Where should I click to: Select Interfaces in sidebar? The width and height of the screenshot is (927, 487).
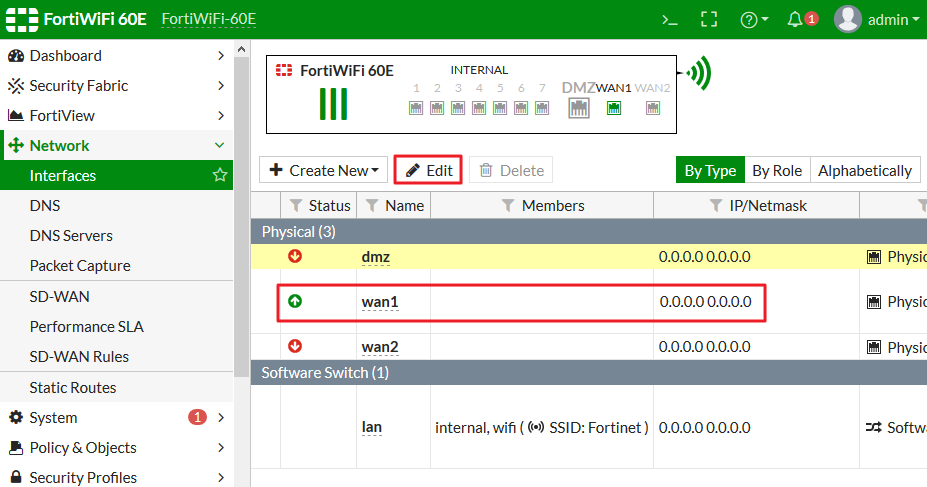[x=116, y=176]
